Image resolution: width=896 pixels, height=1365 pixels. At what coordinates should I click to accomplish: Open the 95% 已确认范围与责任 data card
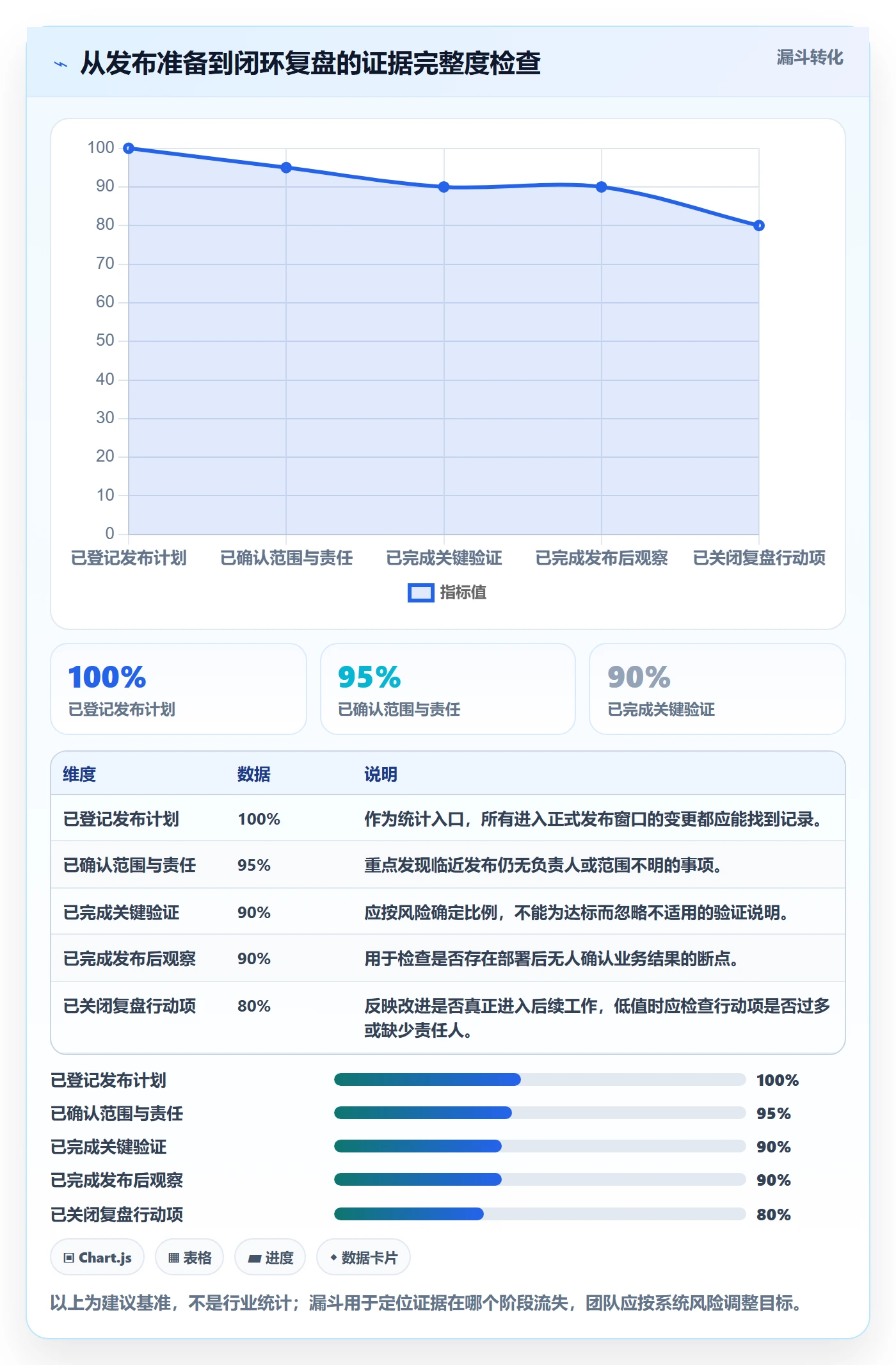tap(448, 689)
